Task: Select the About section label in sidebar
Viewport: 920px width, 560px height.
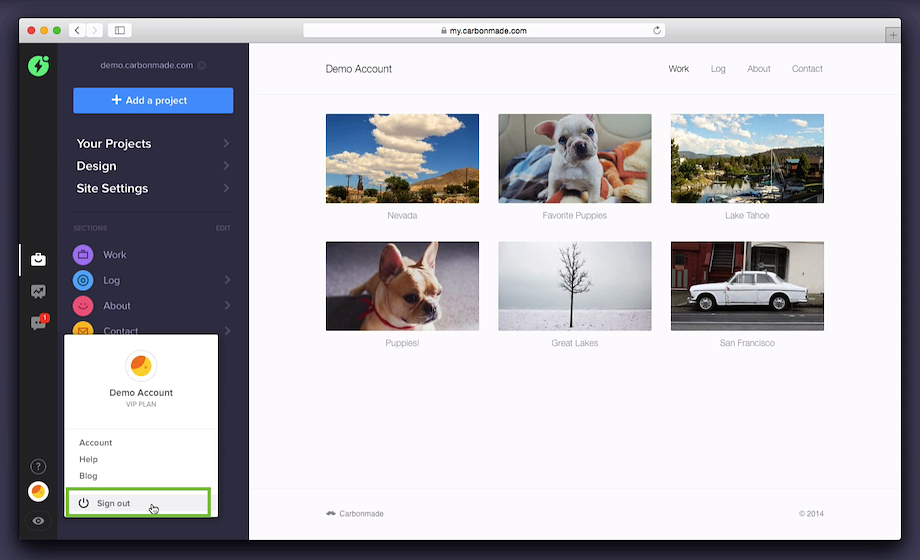Action: (x=117, y=306)
